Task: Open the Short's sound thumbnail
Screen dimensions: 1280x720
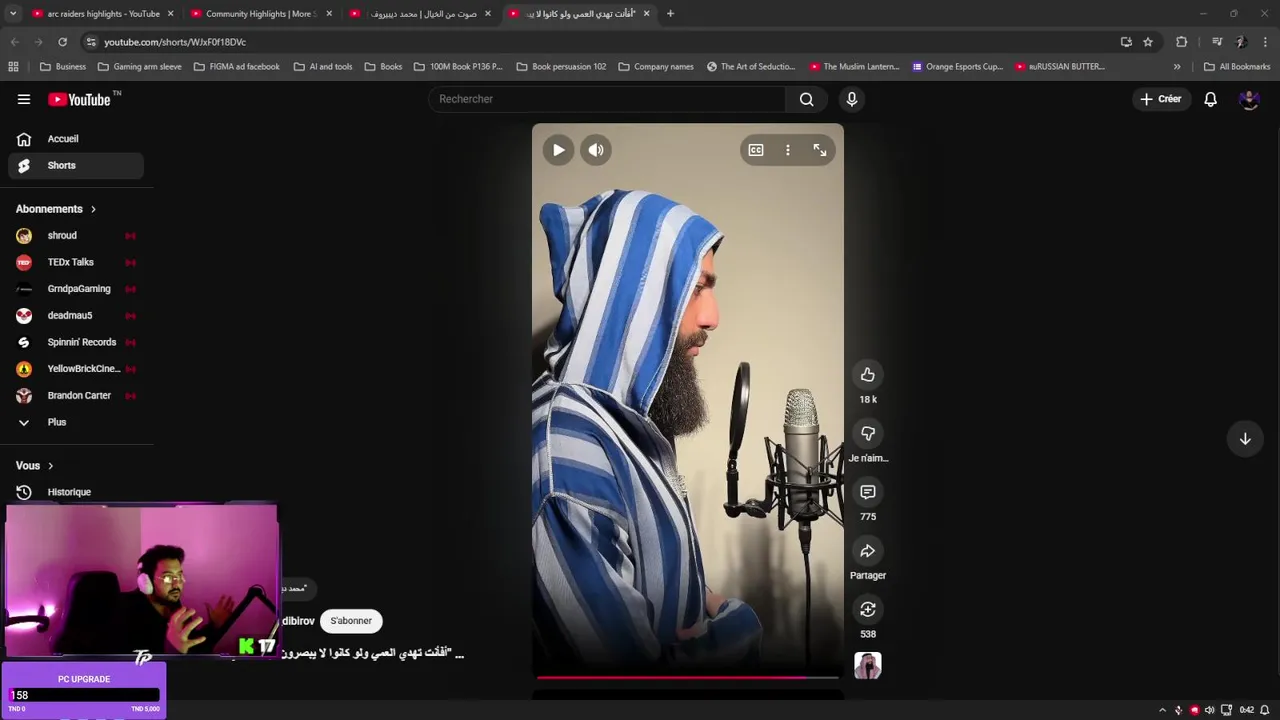Action: coord(868,666)
